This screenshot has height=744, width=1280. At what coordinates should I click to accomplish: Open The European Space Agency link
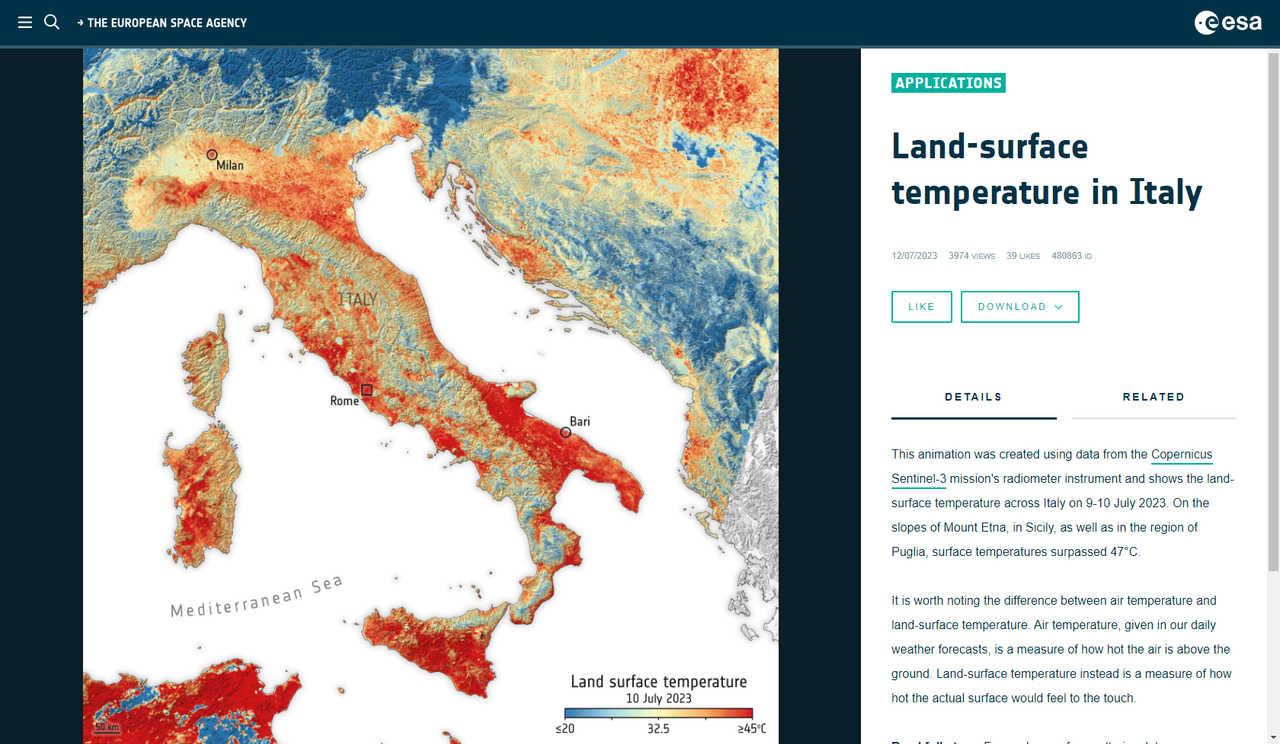(162, 22)
